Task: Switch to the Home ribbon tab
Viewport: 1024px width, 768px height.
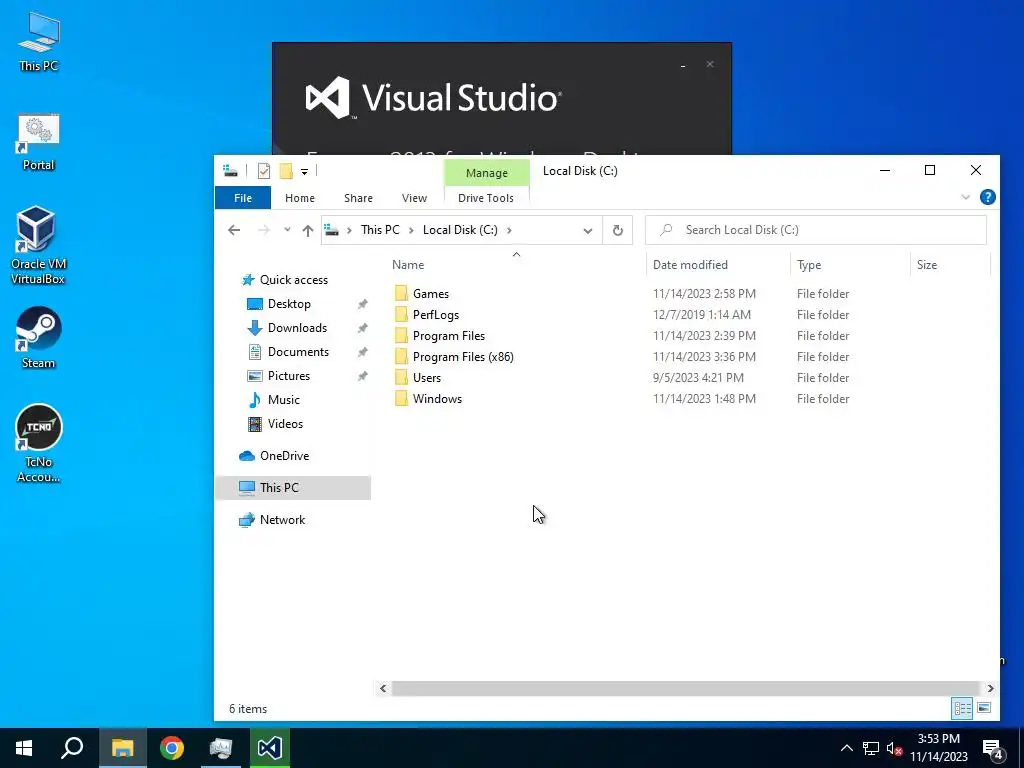Action: 300,198
